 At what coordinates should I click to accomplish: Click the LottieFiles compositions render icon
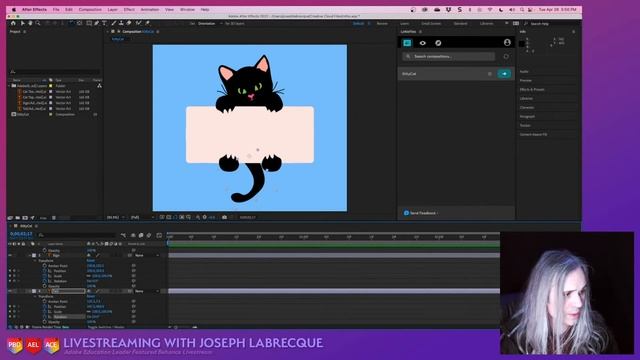click(407, 43)
